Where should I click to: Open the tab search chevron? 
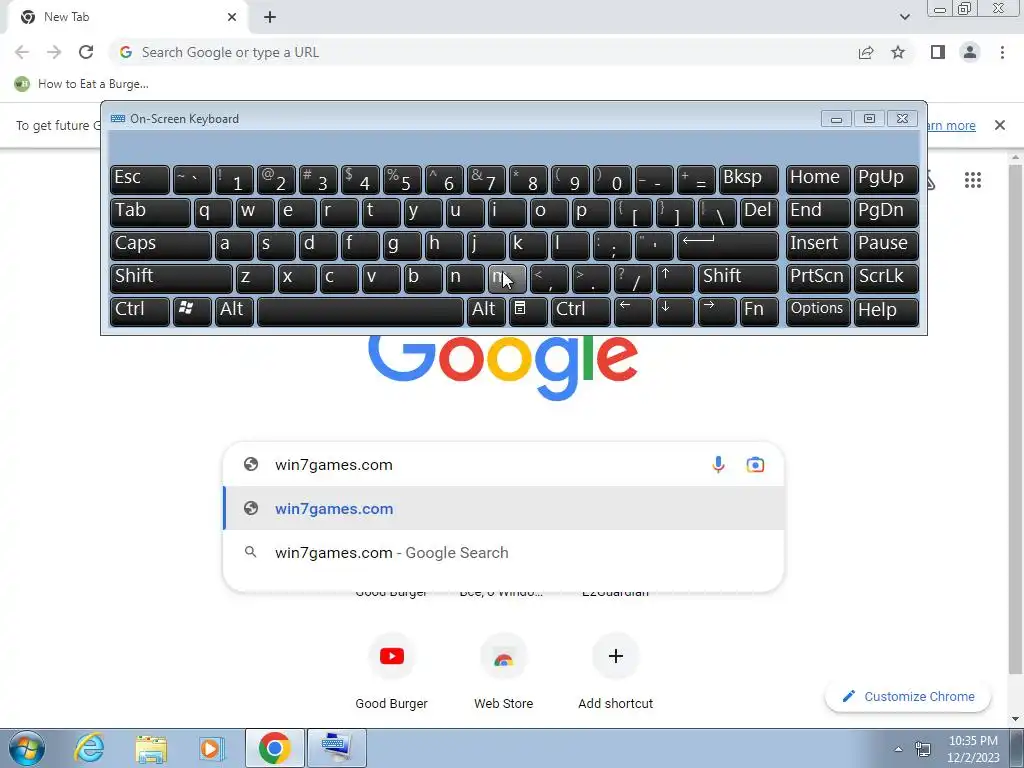pyautogui.click(x=904, y=17)
